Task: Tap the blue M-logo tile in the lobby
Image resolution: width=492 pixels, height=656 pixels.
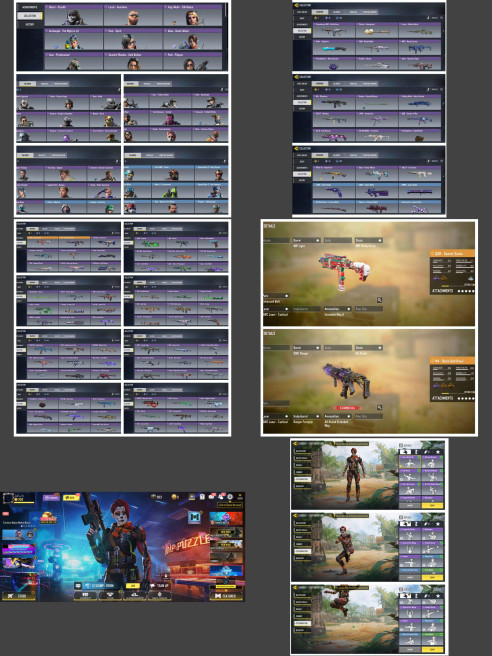Action: tap(194, 517)
